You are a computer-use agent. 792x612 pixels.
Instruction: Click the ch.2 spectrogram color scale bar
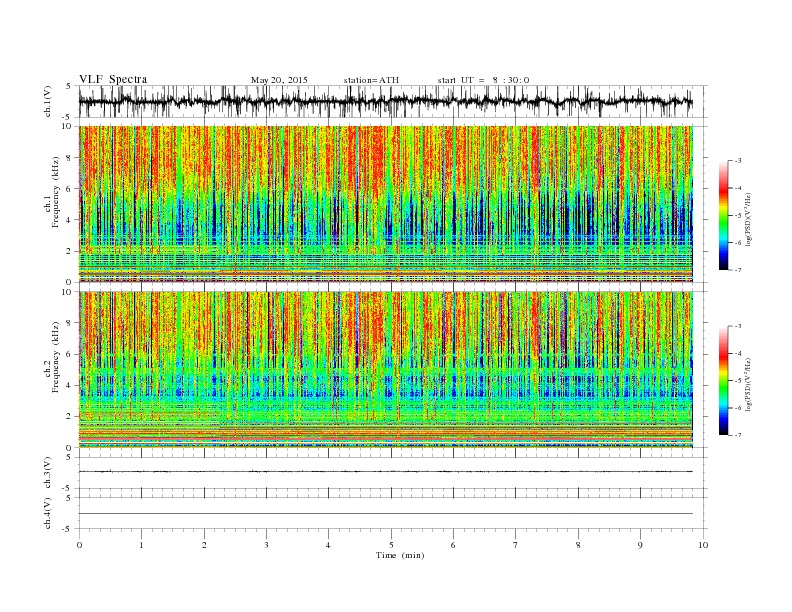(x=723, y=380)
